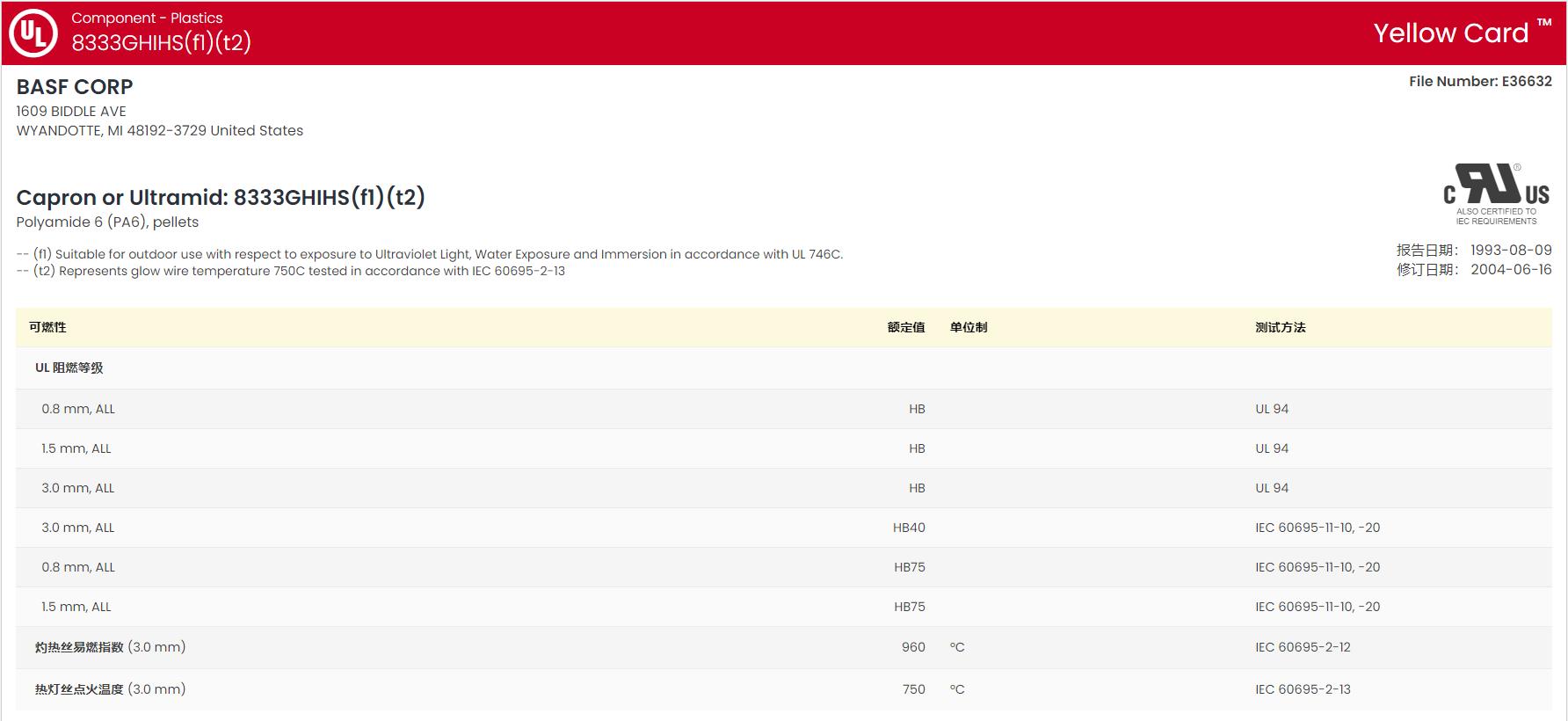Viewport: 1568px width, 721px height.
Task: Click the cURus certification mark icon
Action: click(x=1496, y=193)
